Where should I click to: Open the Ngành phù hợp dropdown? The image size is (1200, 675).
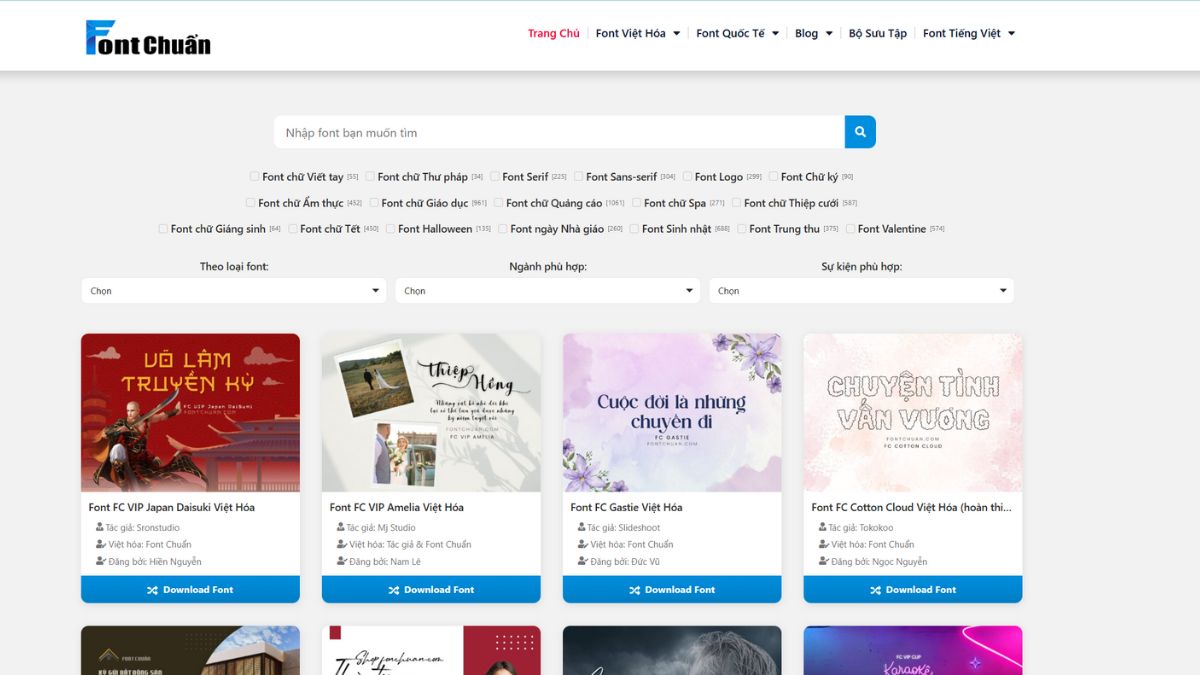coord(547,290)
